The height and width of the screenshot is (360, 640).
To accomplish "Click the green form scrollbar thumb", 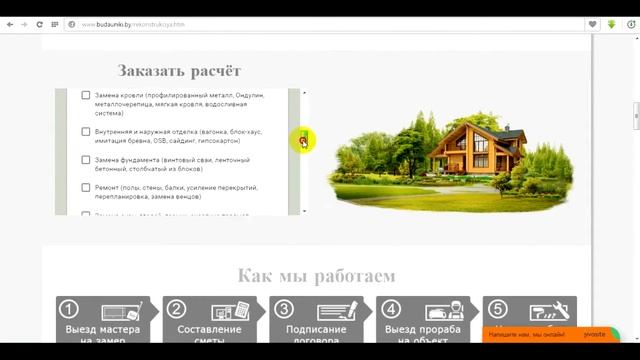I will click(x=304, y=138).
